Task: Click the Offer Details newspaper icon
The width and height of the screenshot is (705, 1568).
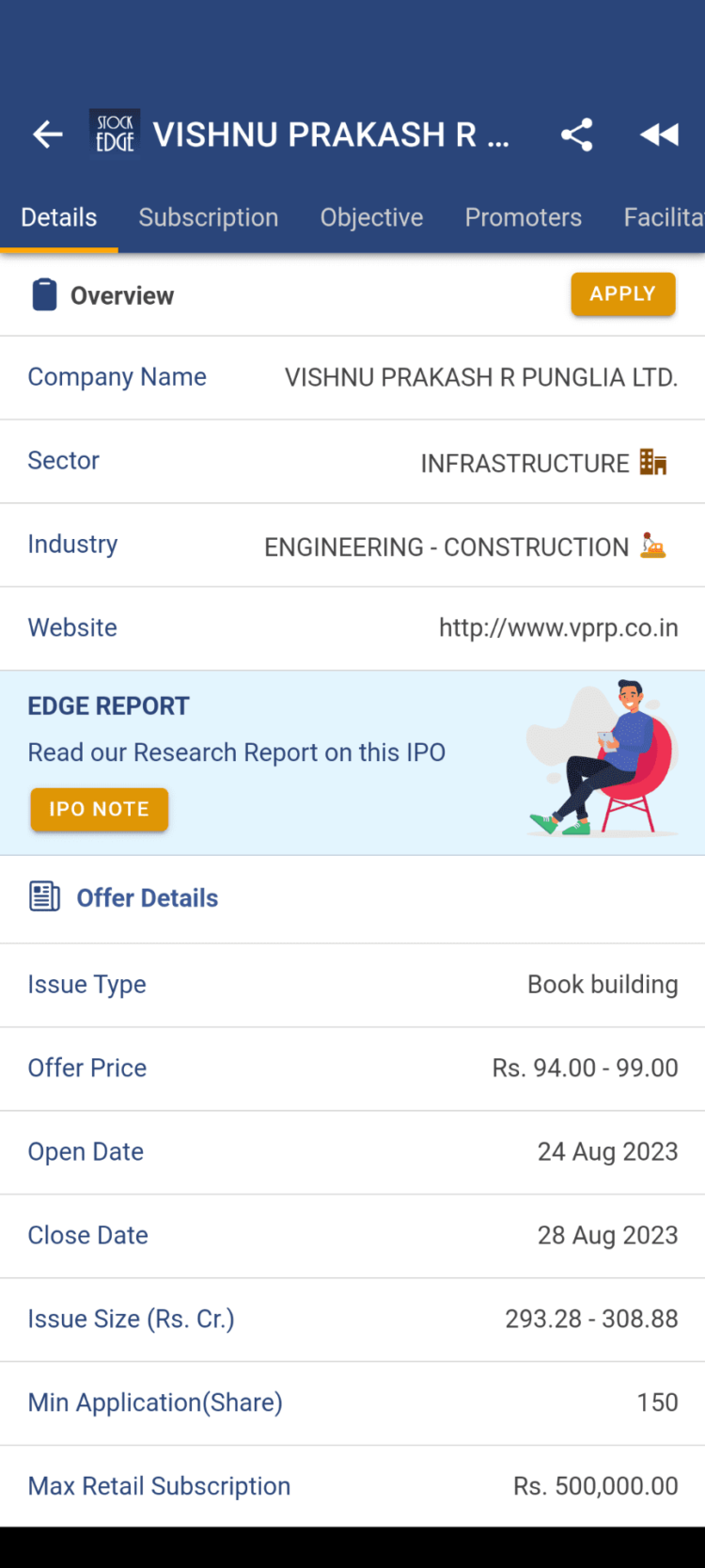Action: click(x=44, y=896)
